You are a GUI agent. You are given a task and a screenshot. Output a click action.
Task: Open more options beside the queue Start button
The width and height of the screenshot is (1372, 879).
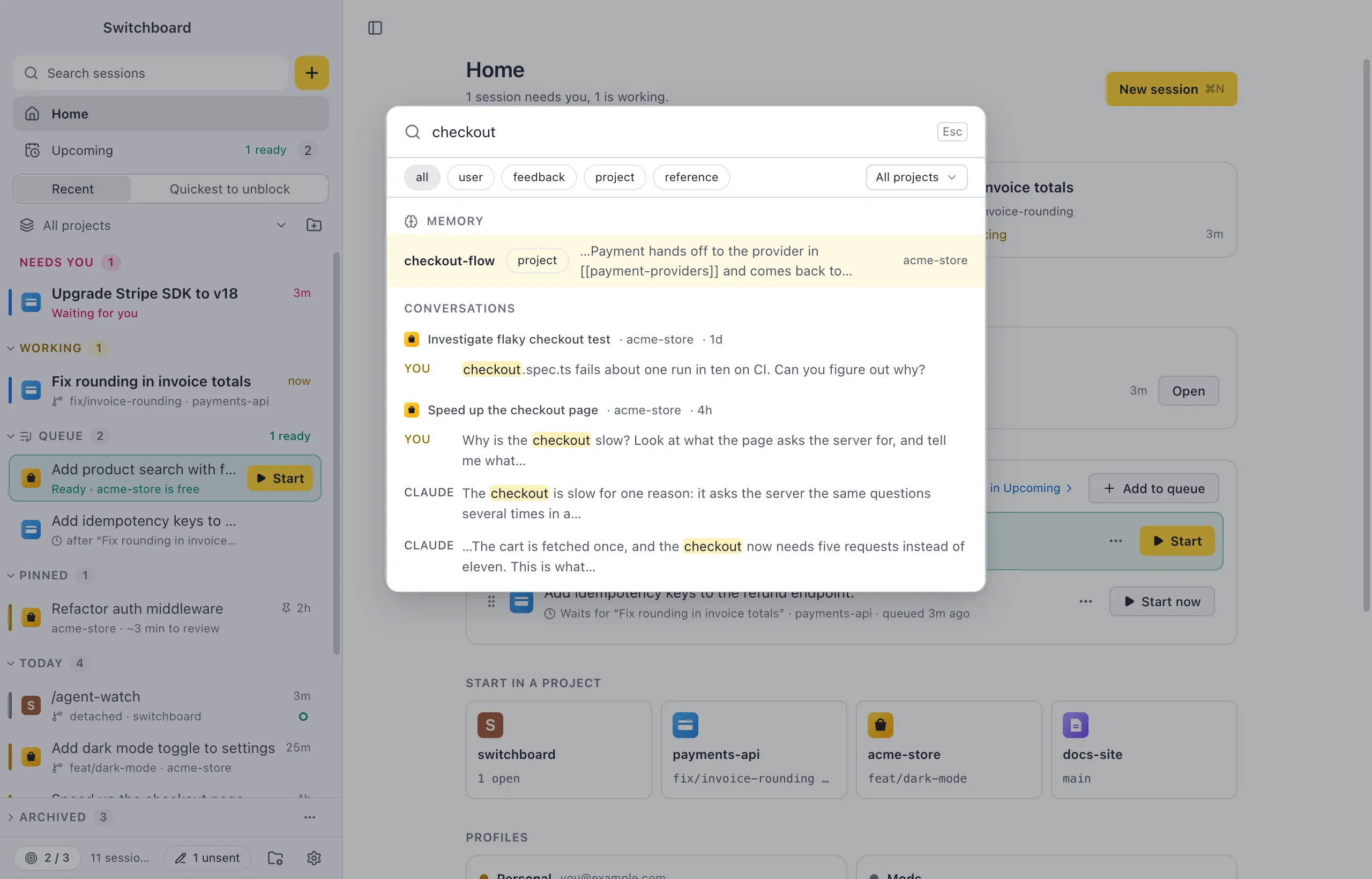1116,540
